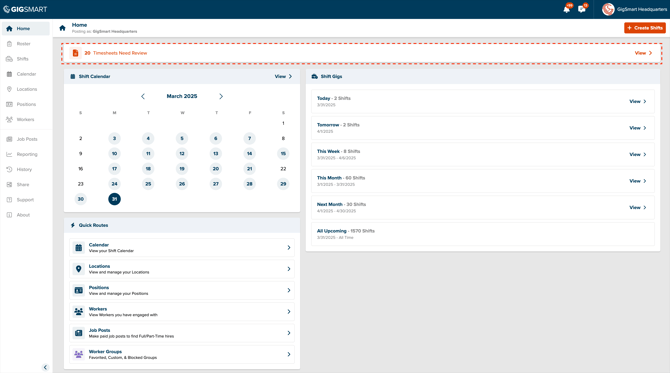Go to next month in Shift Calendar
The image size is (670, 373).
click(221, 97)
